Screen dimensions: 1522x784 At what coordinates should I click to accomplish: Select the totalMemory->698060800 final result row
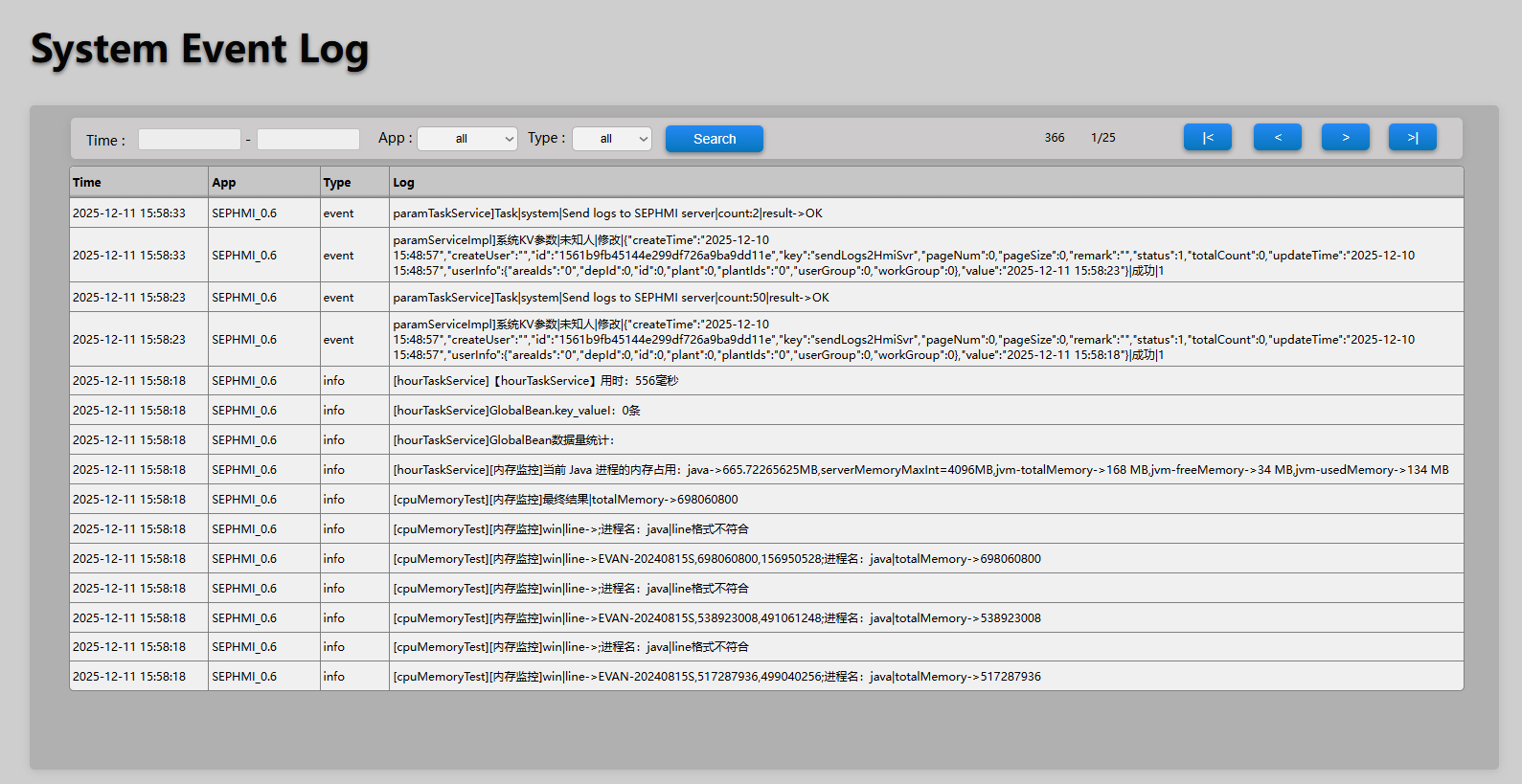[x=565, y=500]
